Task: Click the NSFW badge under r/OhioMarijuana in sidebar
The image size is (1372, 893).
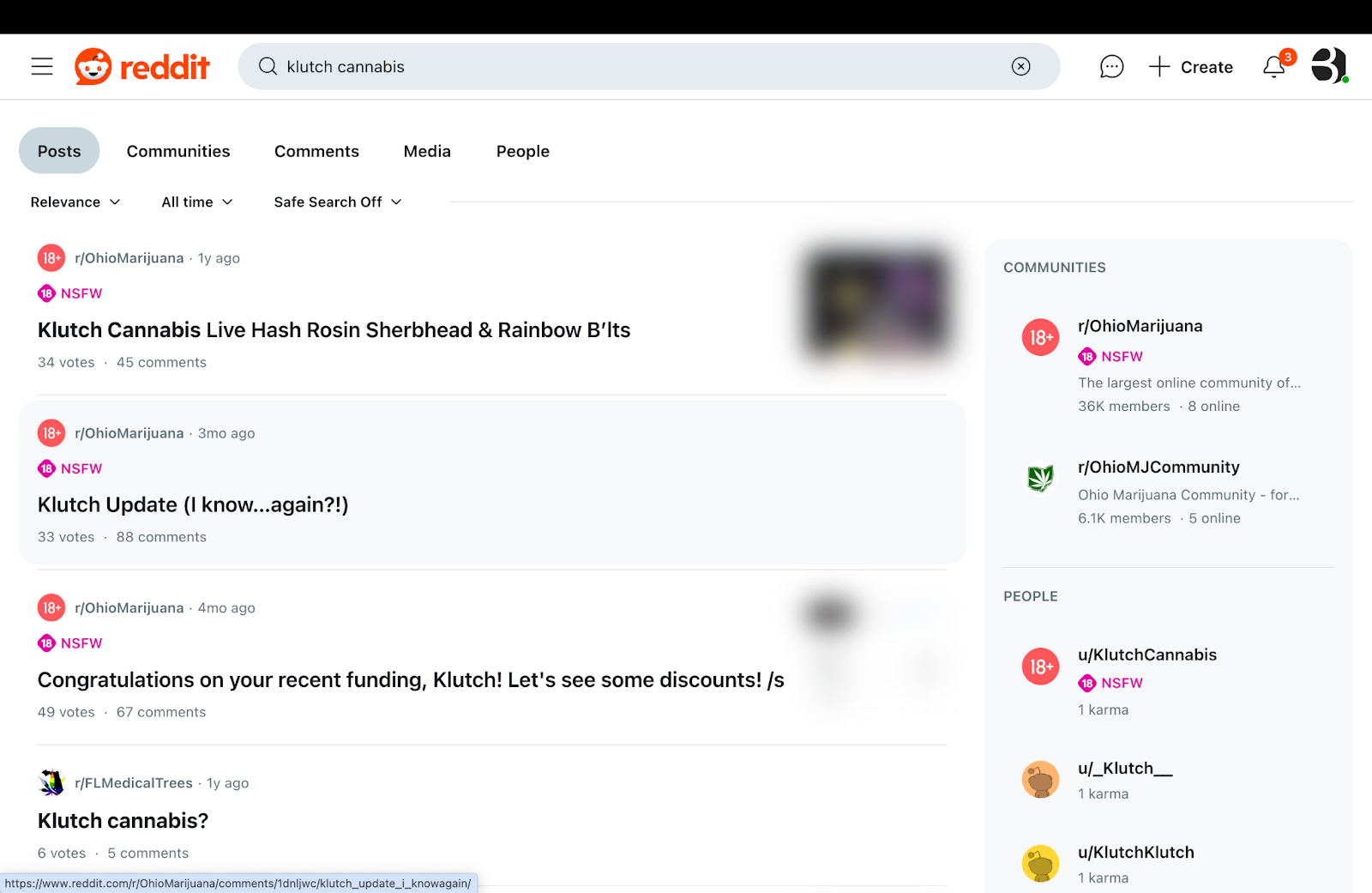Action: click(x=1110, y=356)
